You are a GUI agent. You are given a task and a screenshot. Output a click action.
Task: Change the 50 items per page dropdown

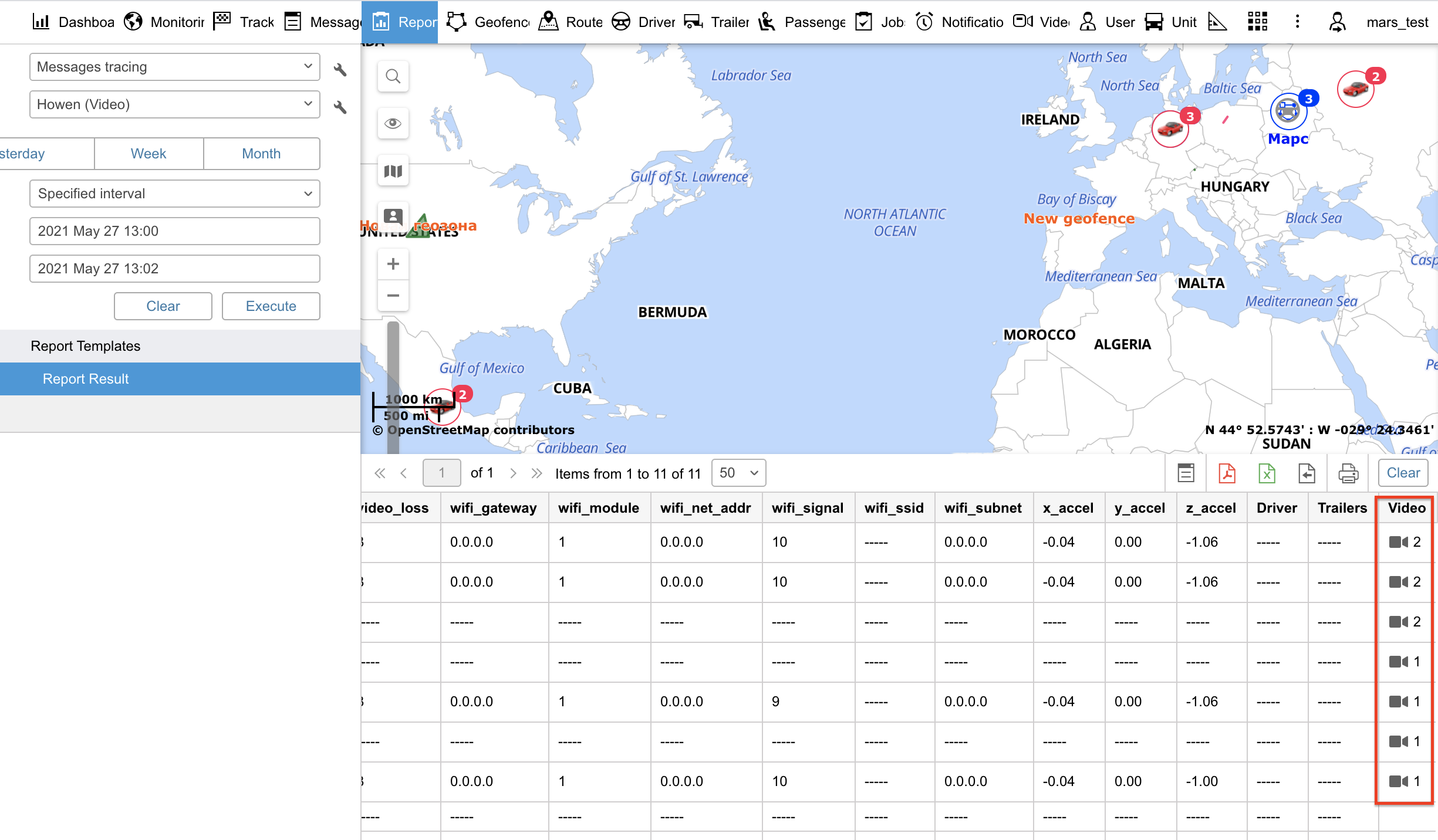point(738,473)
